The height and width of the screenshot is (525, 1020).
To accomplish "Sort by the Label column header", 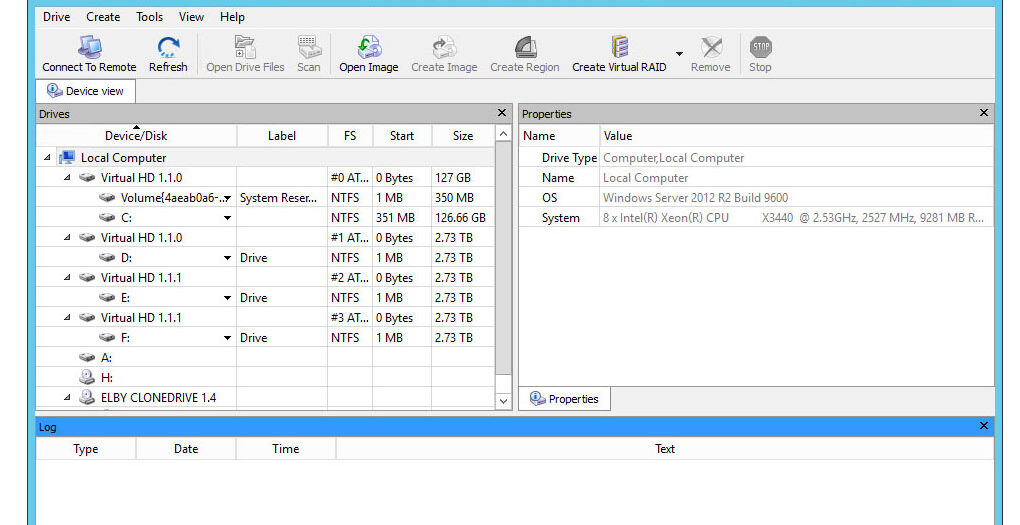I will tap(282, 136).
